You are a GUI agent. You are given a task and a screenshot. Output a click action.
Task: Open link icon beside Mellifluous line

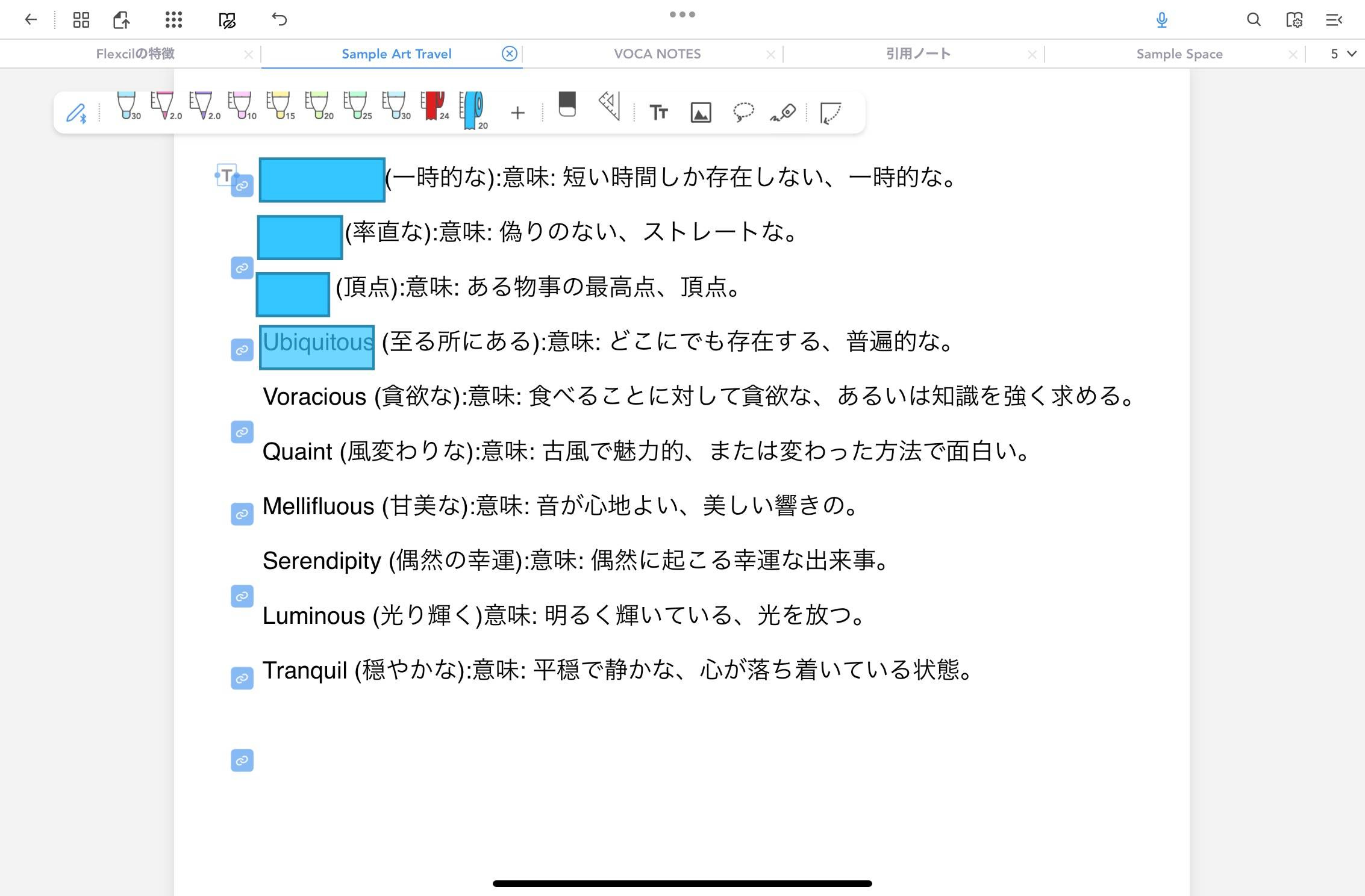[242, 514]
